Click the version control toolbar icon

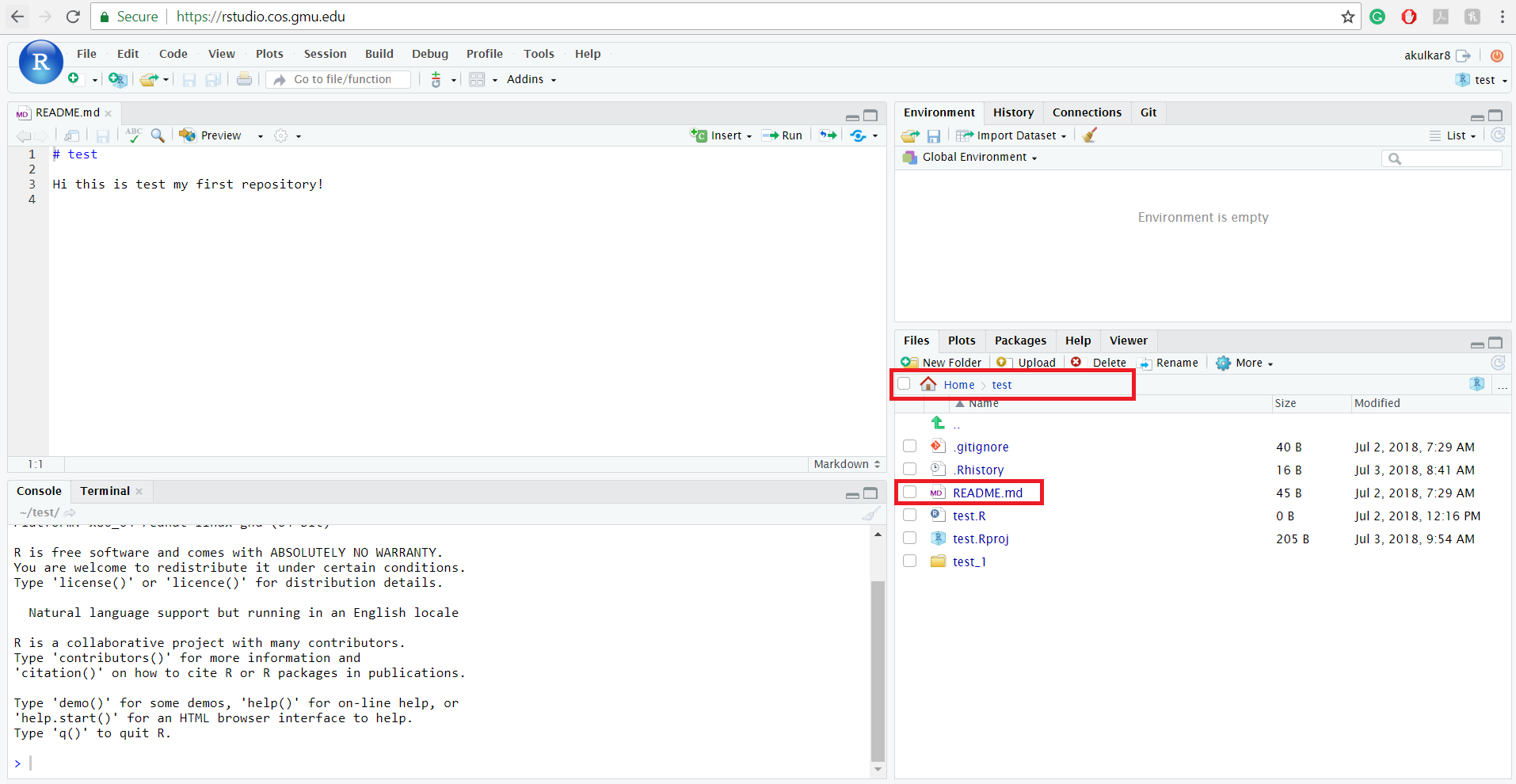[436, 79]
